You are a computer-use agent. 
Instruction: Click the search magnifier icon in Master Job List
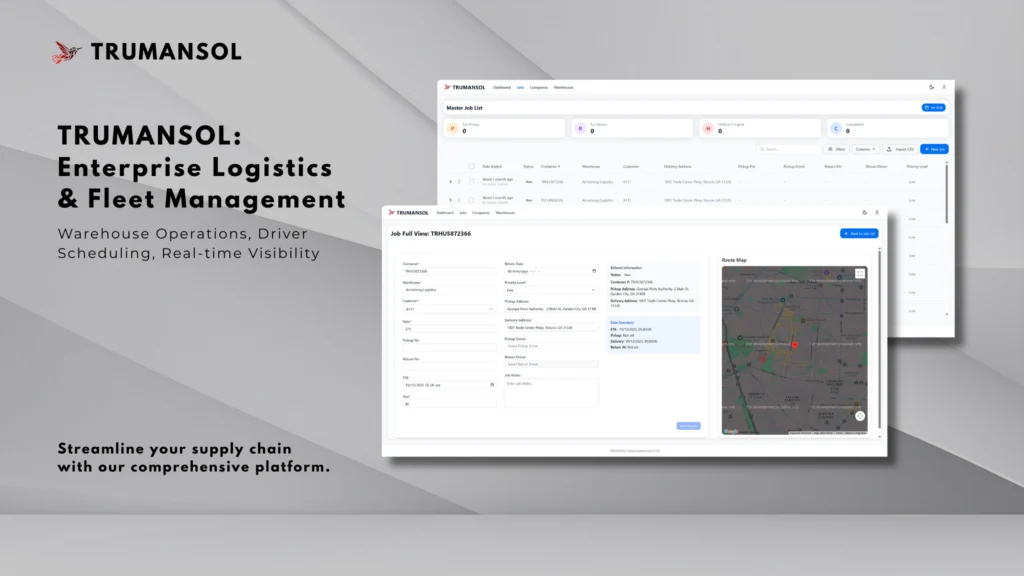click(x=762, y=149)
